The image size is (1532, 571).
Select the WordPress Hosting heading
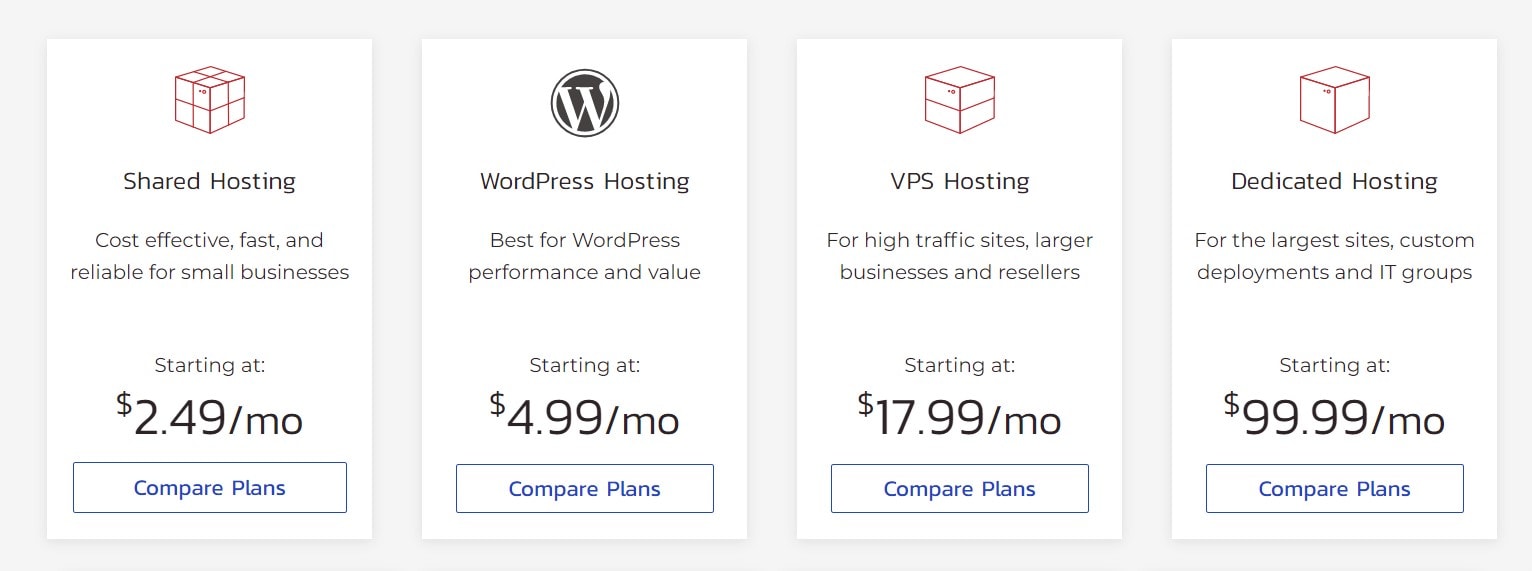click(585, 181)
